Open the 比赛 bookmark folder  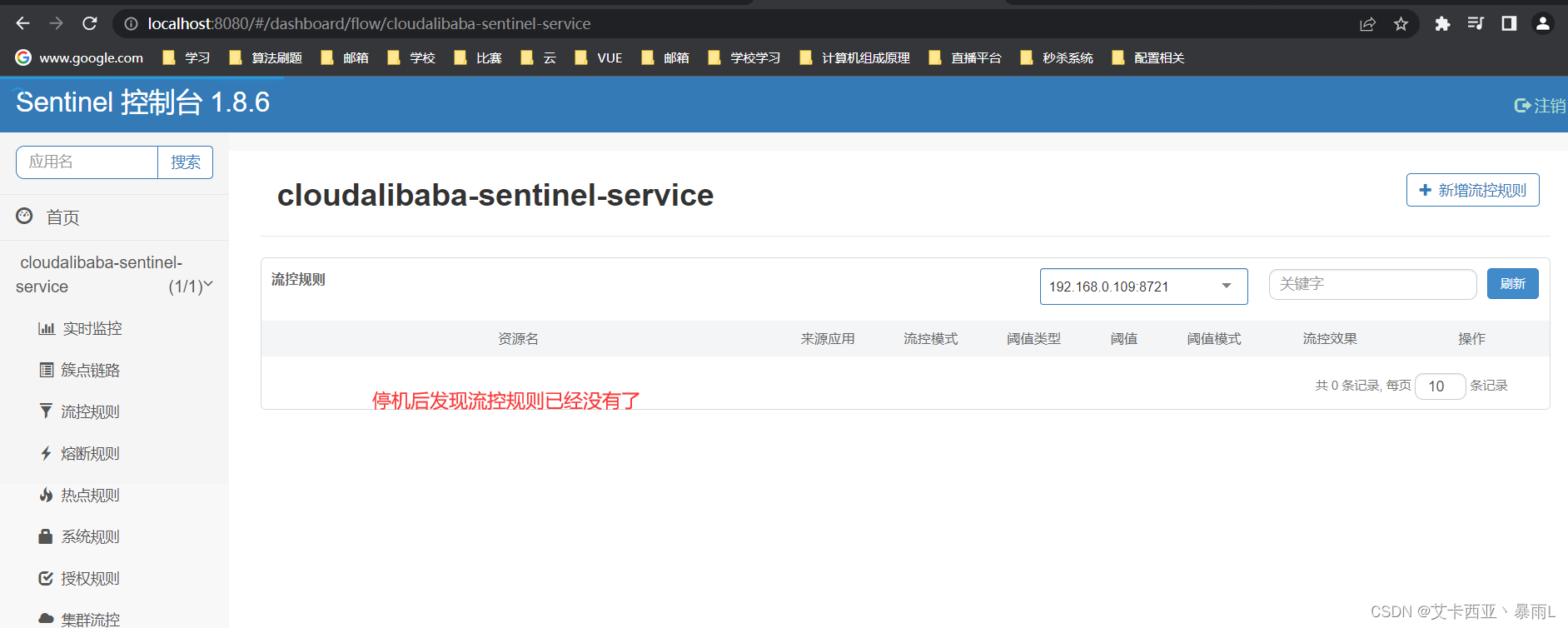[x=478, y=57]
